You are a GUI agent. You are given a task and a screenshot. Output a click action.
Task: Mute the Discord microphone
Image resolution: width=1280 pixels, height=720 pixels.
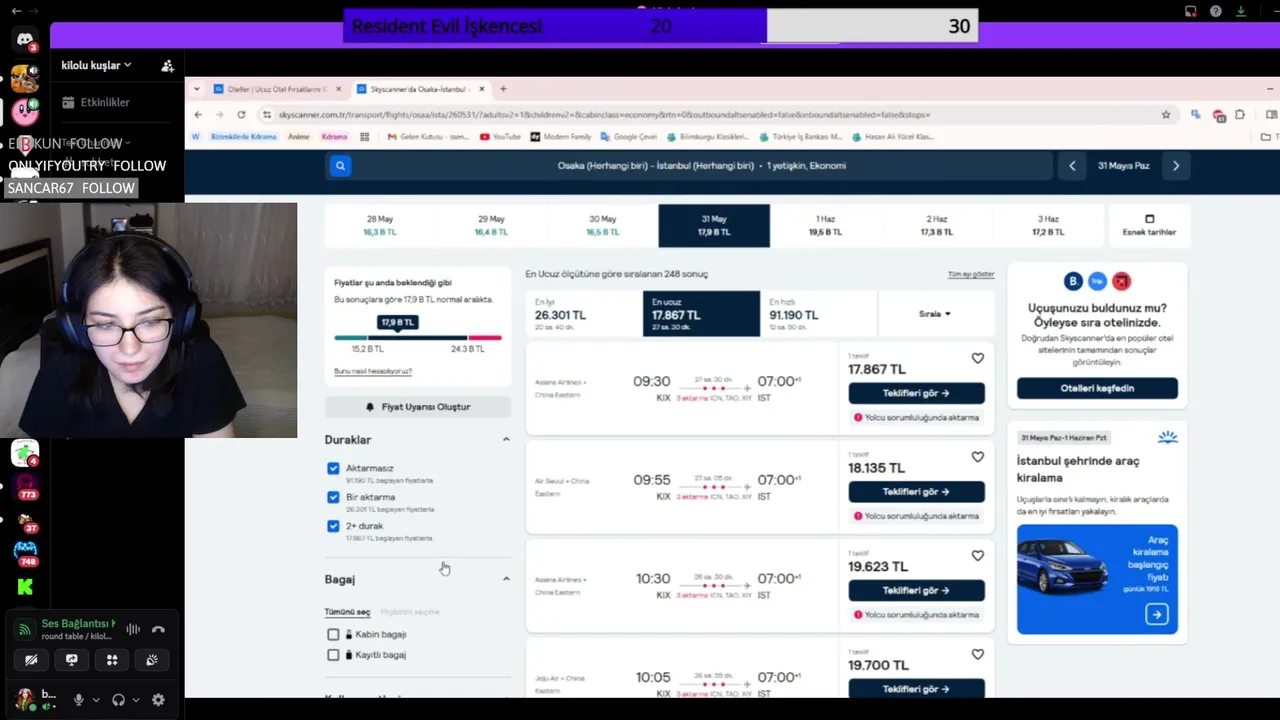point(78,700)
